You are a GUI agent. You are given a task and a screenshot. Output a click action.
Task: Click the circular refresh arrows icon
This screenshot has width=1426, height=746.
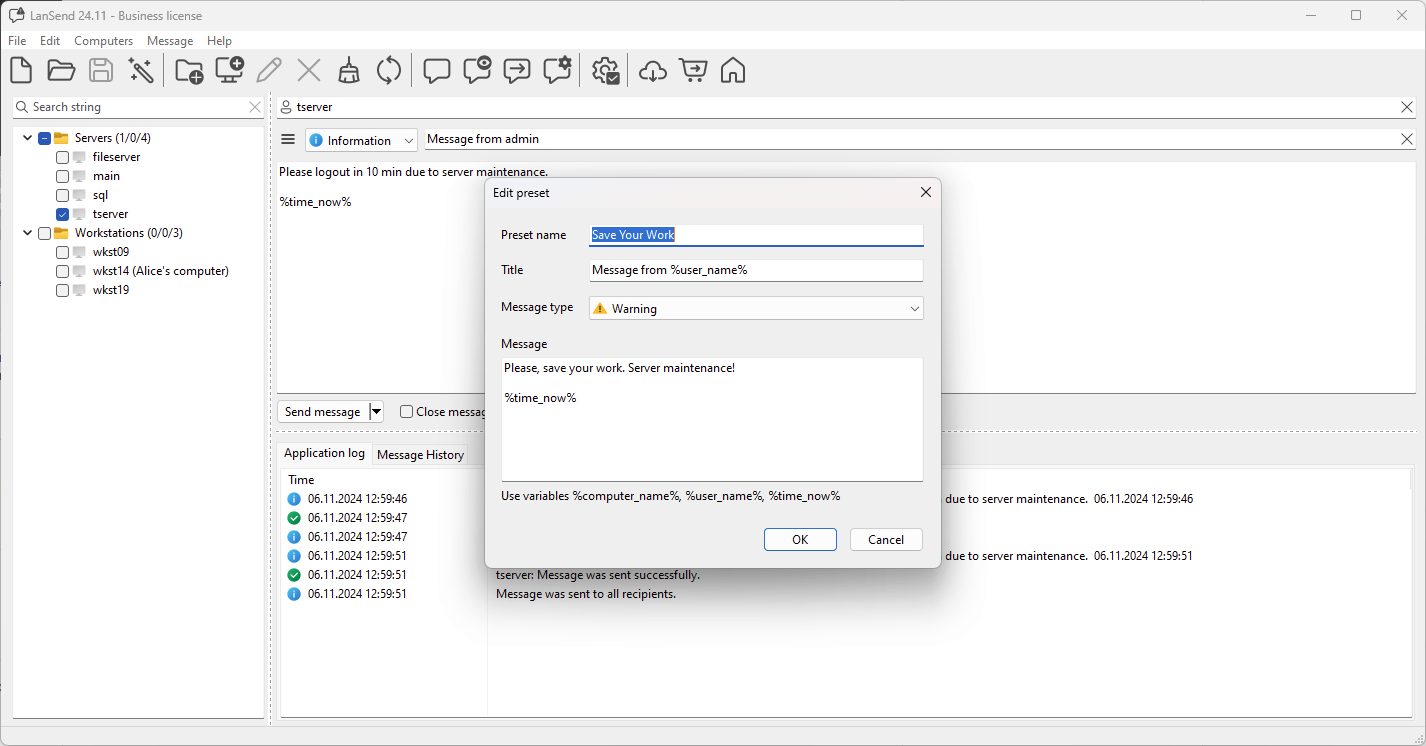(389, 71)
